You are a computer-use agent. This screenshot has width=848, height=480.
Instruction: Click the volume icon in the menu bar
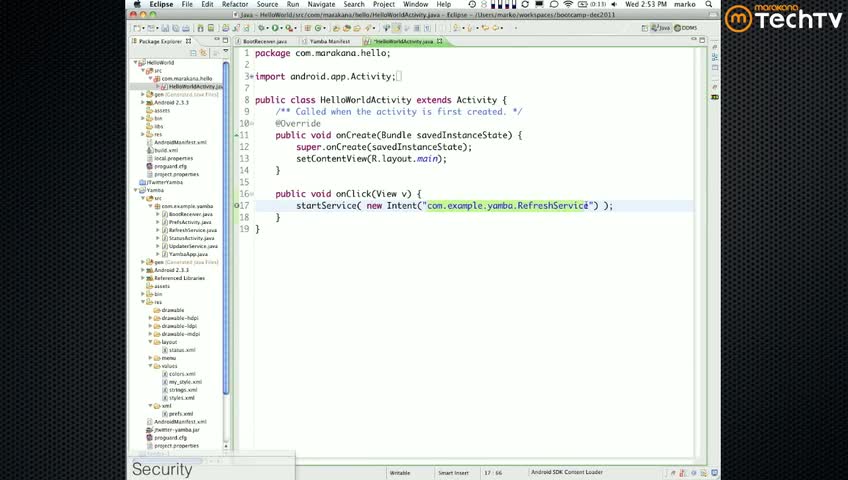click(x=614, y=4)
